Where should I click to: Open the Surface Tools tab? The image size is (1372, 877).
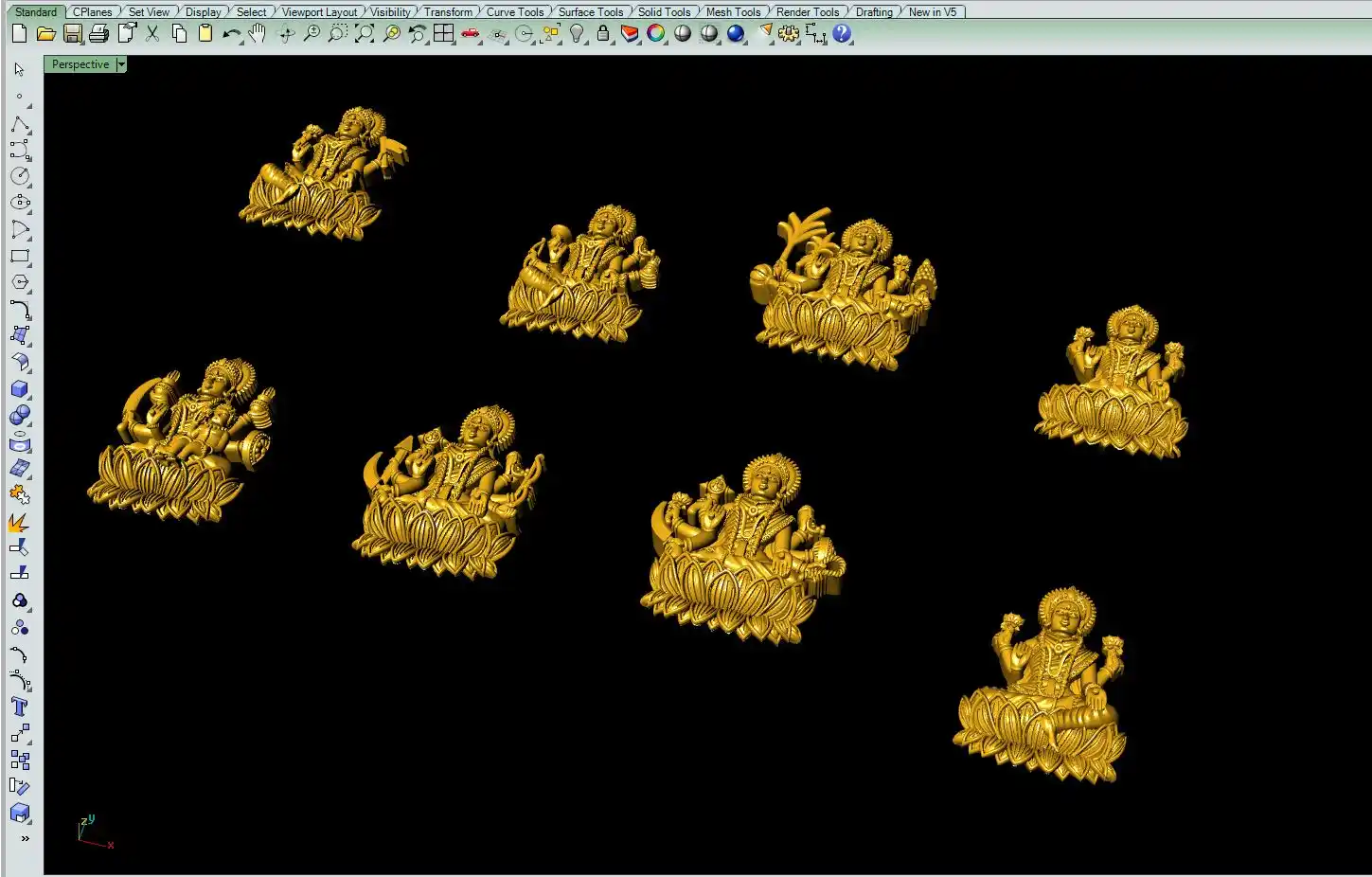click(590, 12)
